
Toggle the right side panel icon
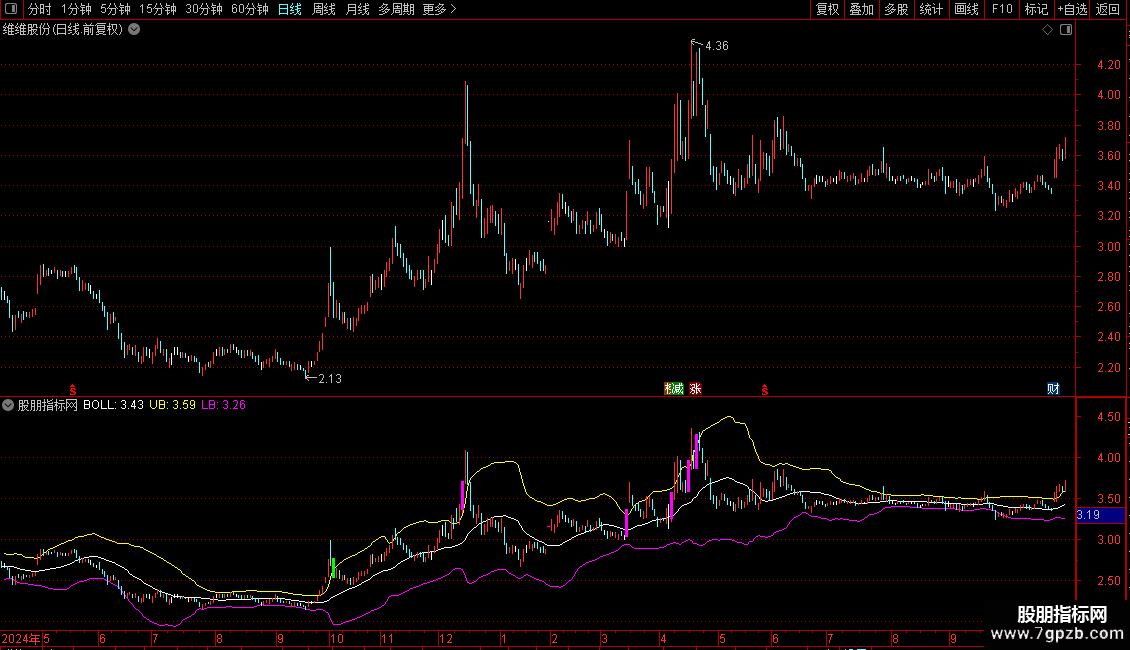pos(1067,30)
